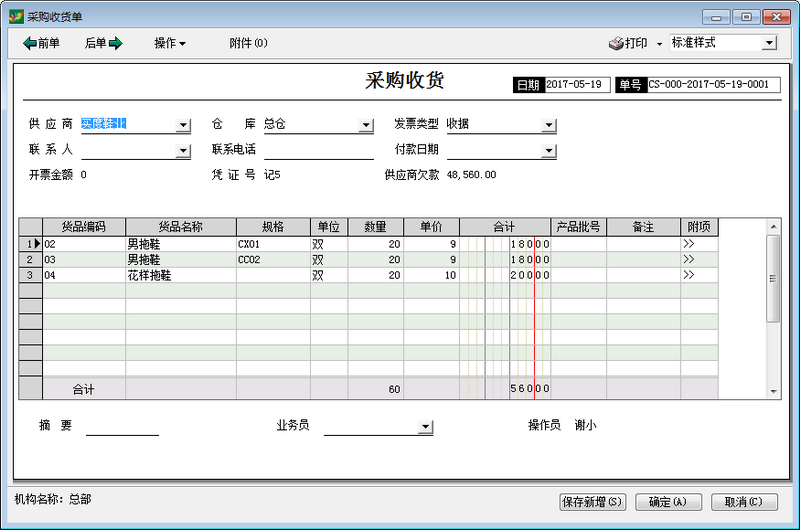Click the 联系电话 phone input field
The width and height of the screenshot is (800, 530).
click(319, 150)
